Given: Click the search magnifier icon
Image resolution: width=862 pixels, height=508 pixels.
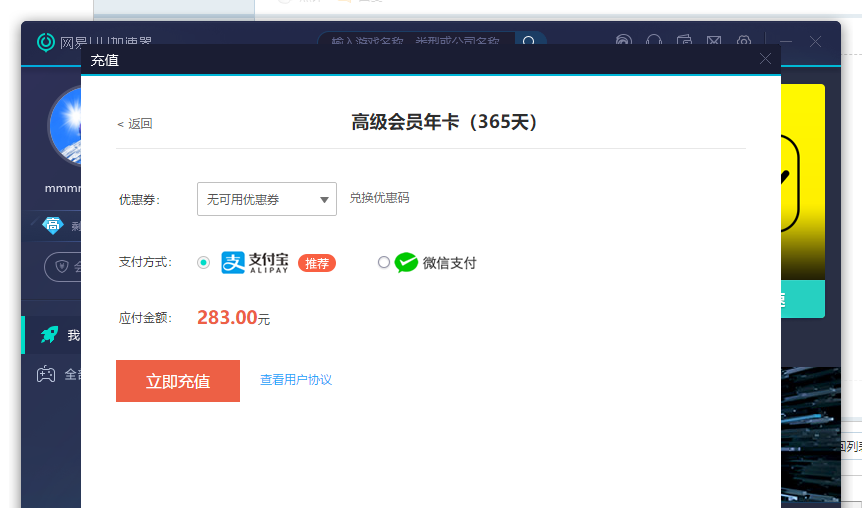Looking at the screenshot, I should tap(530, 41).
